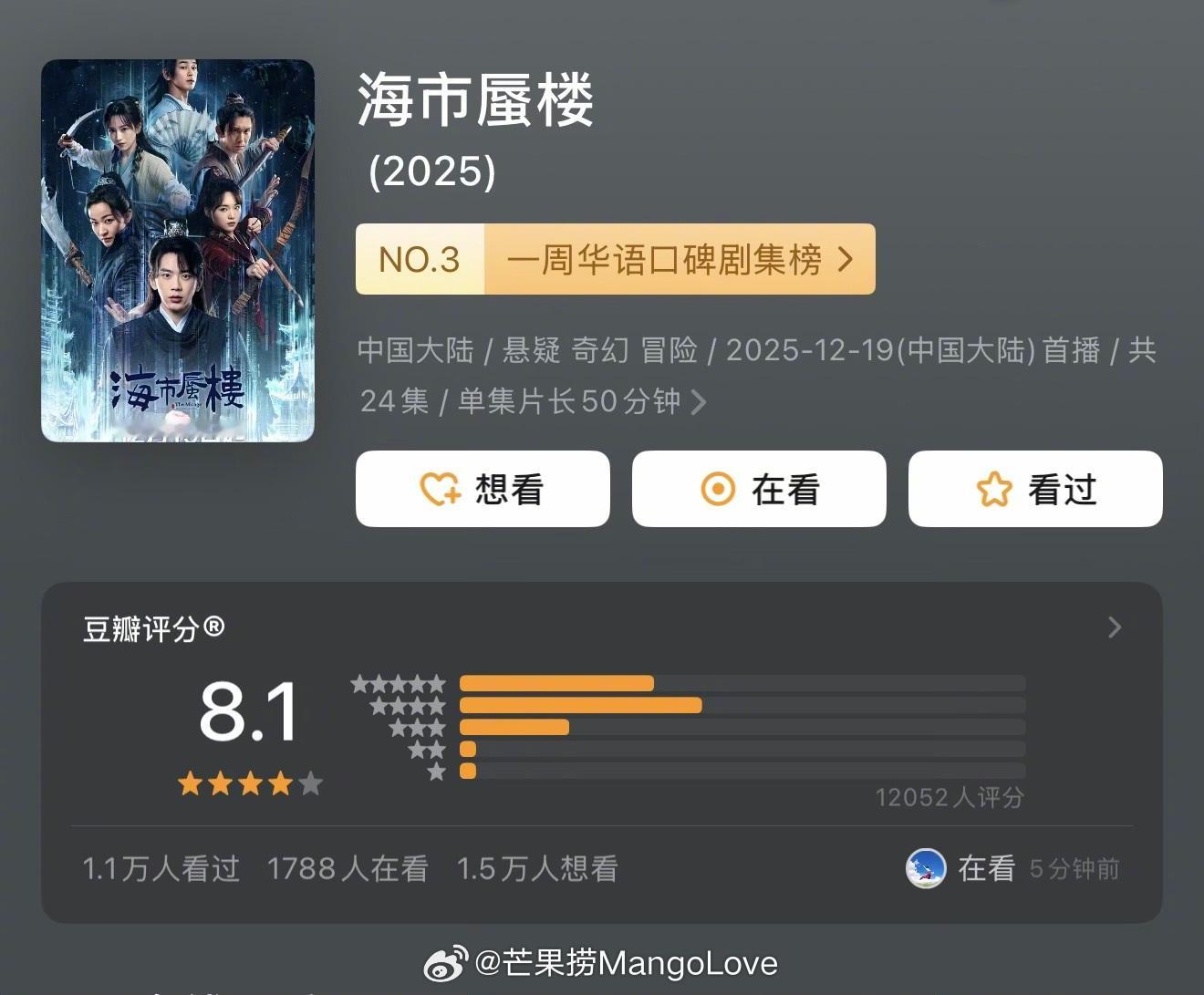Expand episode details via chevron after 50分钟
This screenshot has width=1204, height=995.
699,401
